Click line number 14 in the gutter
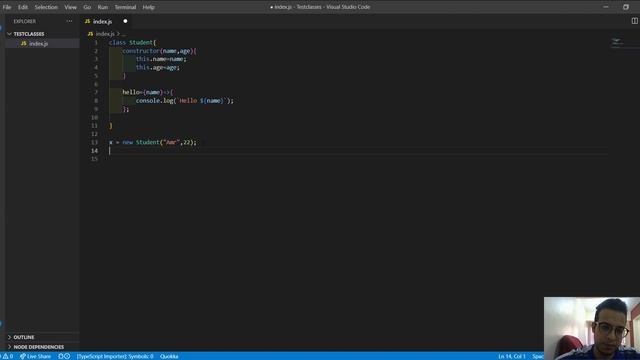The height and width of the screenshot is (360, 640). tap(94, 151)
